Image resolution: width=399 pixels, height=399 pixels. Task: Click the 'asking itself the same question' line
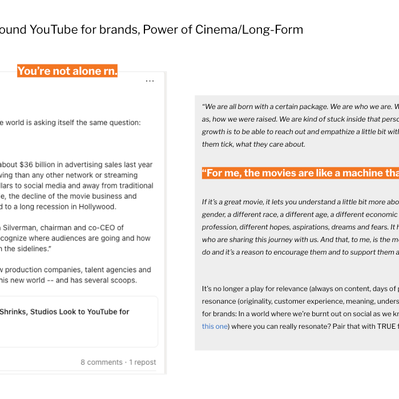coord(70,122)
